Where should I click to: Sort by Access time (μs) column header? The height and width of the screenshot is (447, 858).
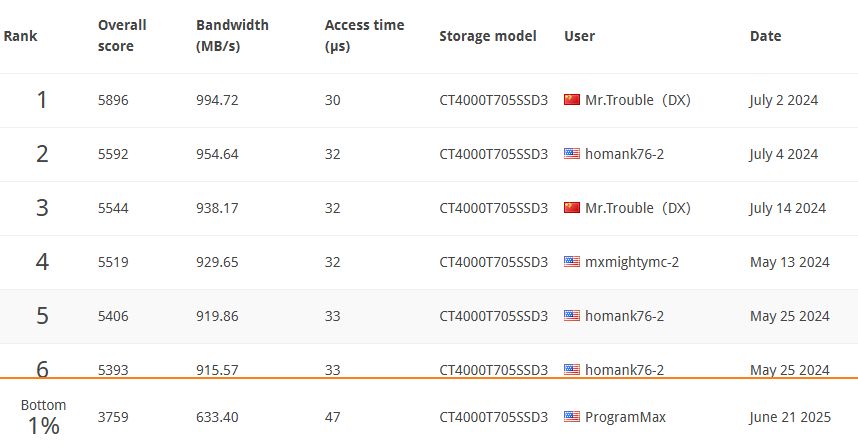pos(364,36)
